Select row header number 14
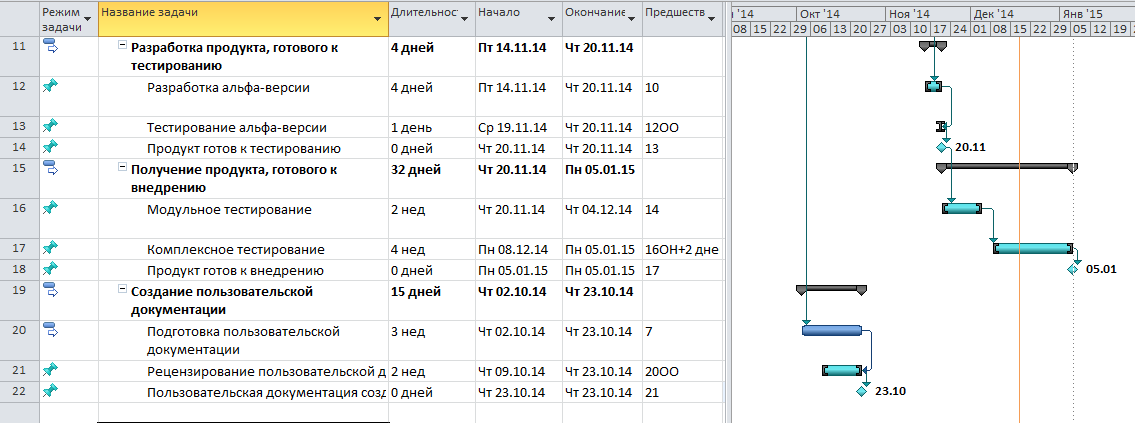 [x=18, y=148]
